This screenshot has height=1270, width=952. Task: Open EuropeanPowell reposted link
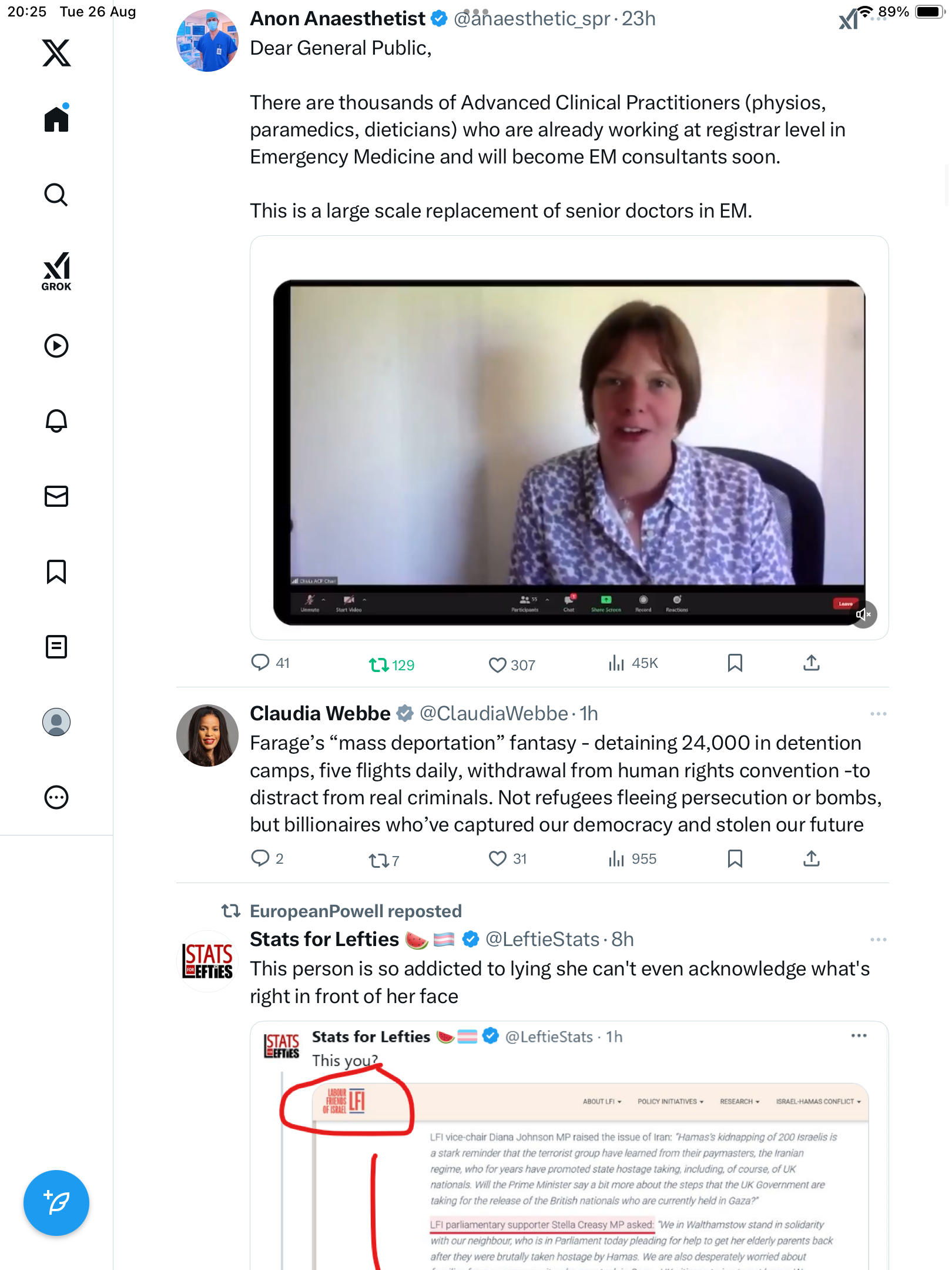click(x=356, y=911)
